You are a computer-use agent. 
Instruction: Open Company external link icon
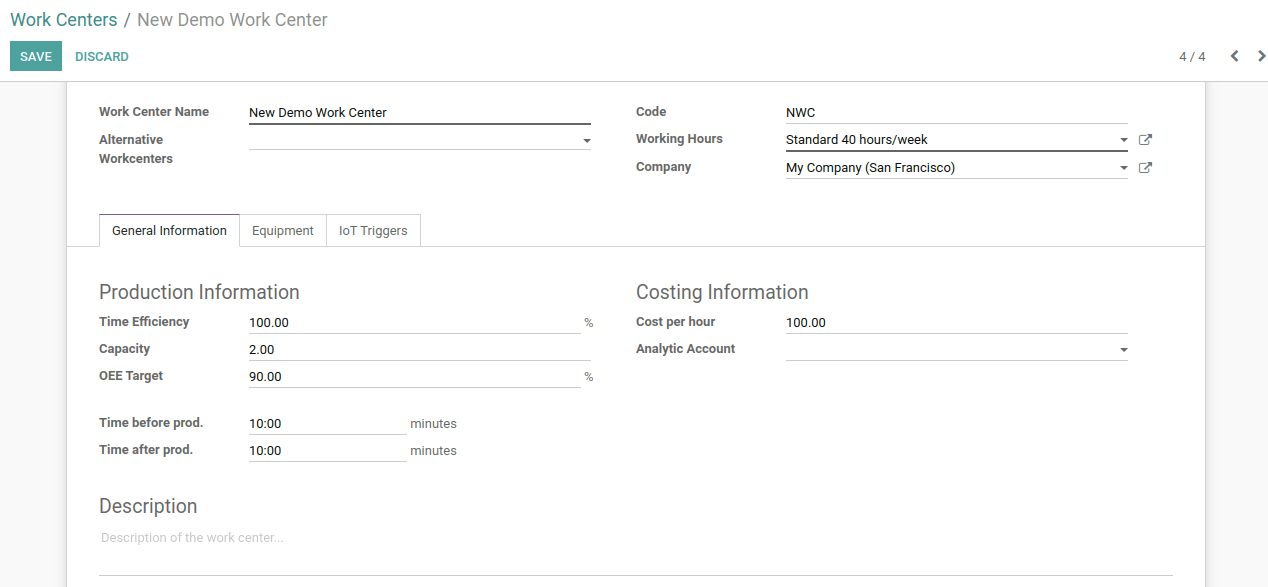1145,168
